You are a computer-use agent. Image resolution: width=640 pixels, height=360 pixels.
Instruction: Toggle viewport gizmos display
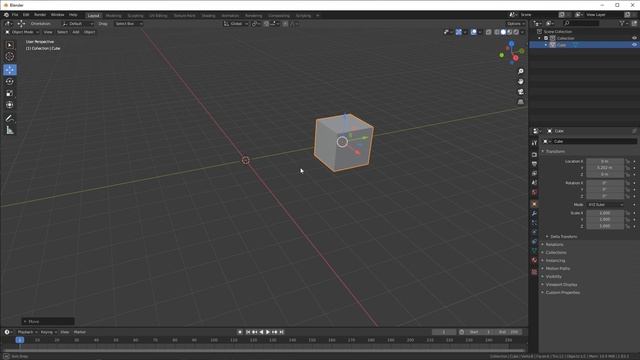[459, 32]
